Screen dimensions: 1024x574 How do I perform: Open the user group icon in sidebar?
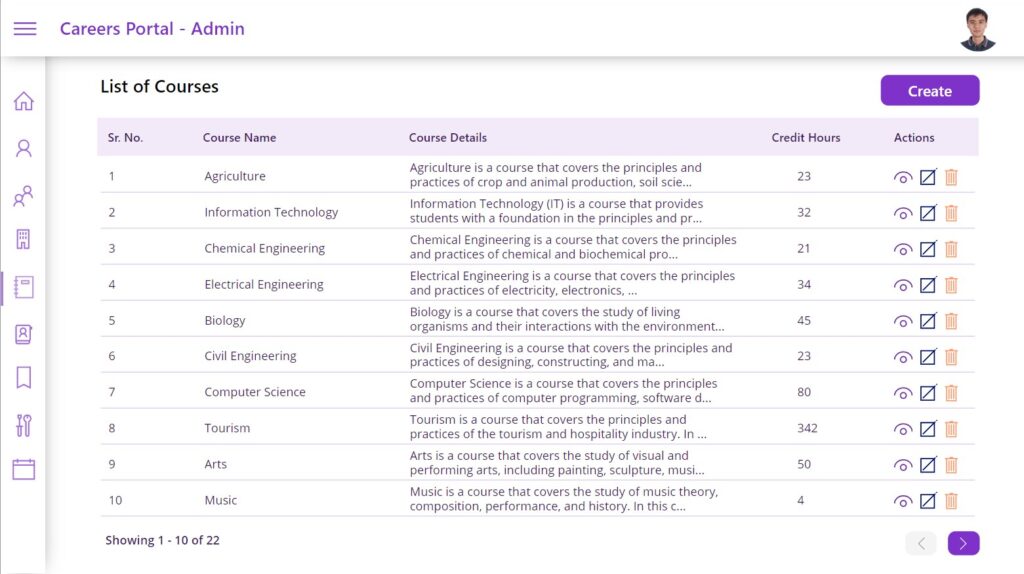[24, 196]
